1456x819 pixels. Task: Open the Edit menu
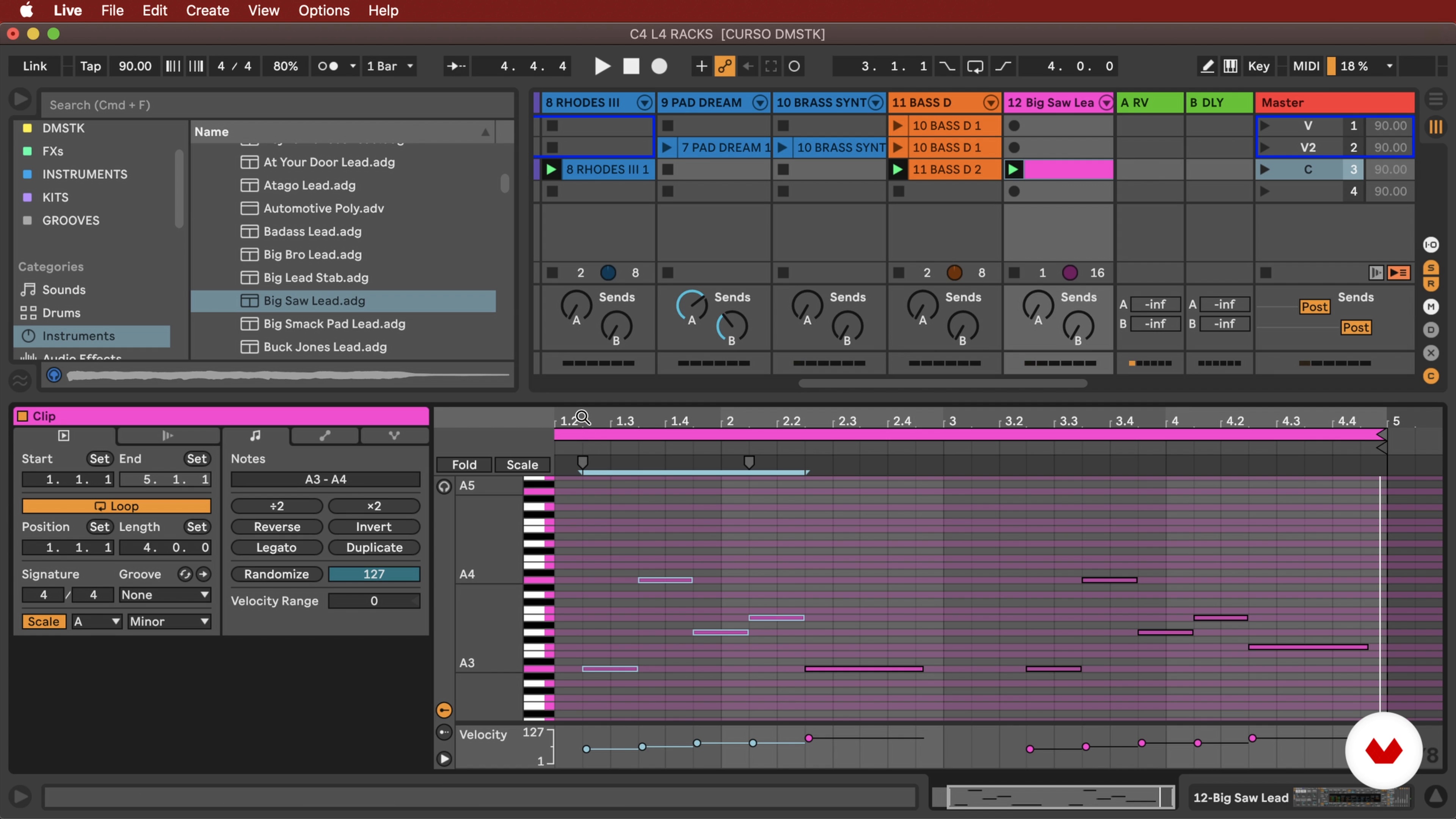[x=154, y=10]
